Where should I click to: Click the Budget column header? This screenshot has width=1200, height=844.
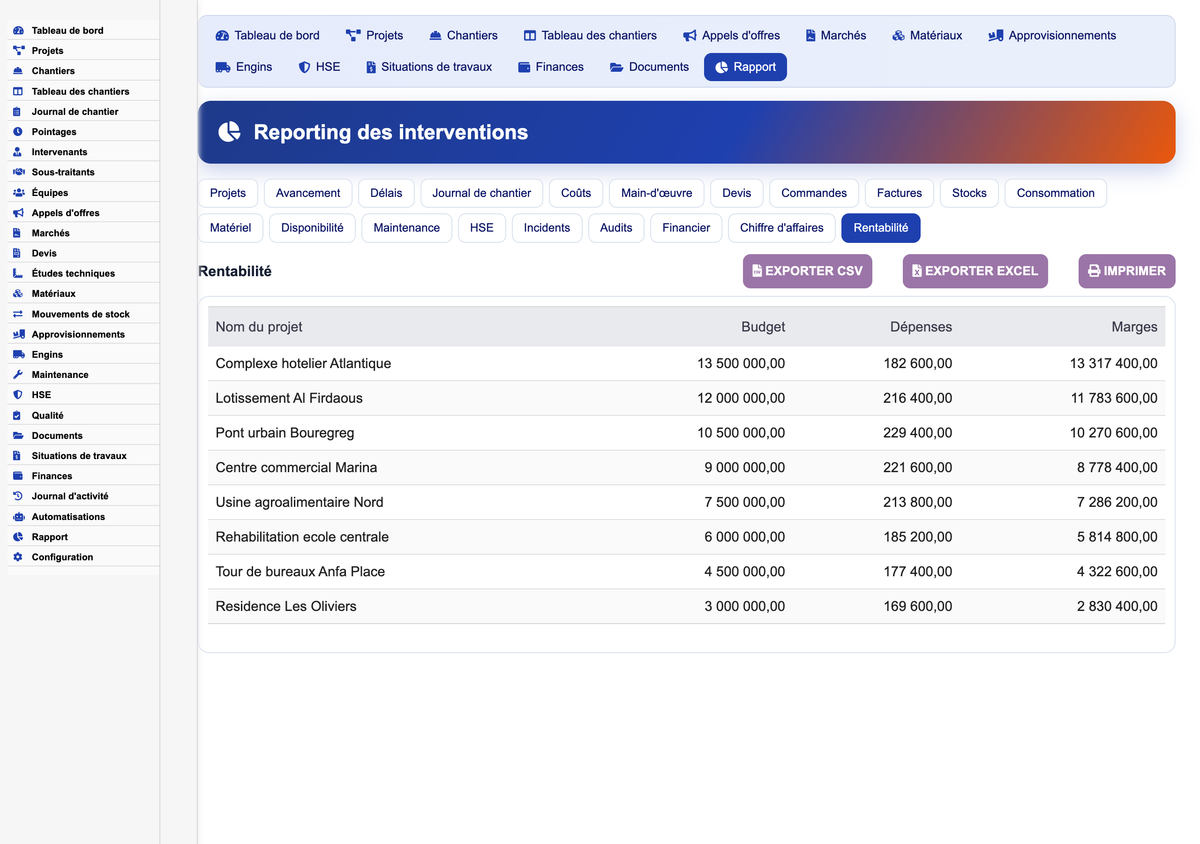[x=763, y=327]
